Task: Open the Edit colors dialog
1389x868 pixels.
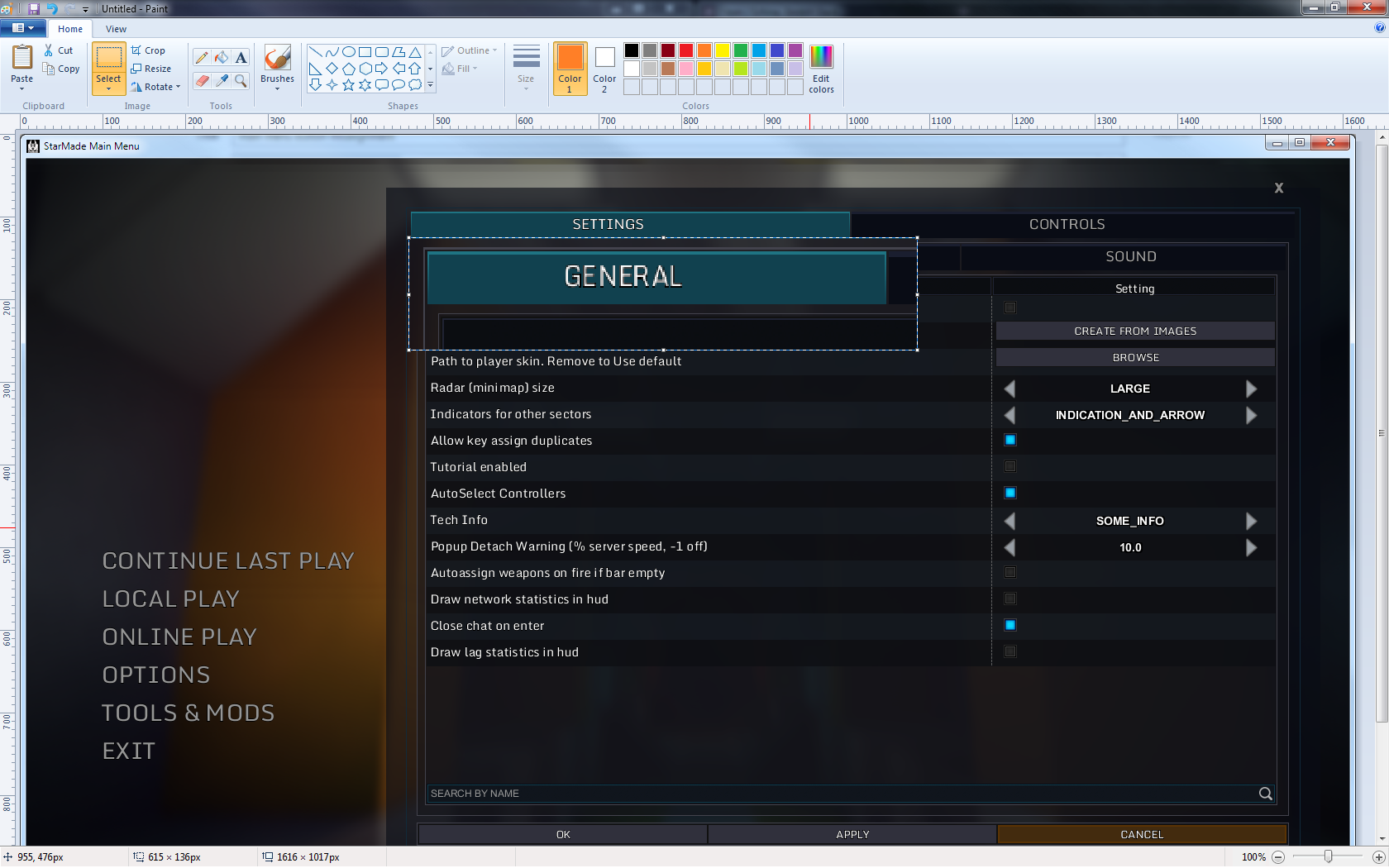Action: point(821,69)
